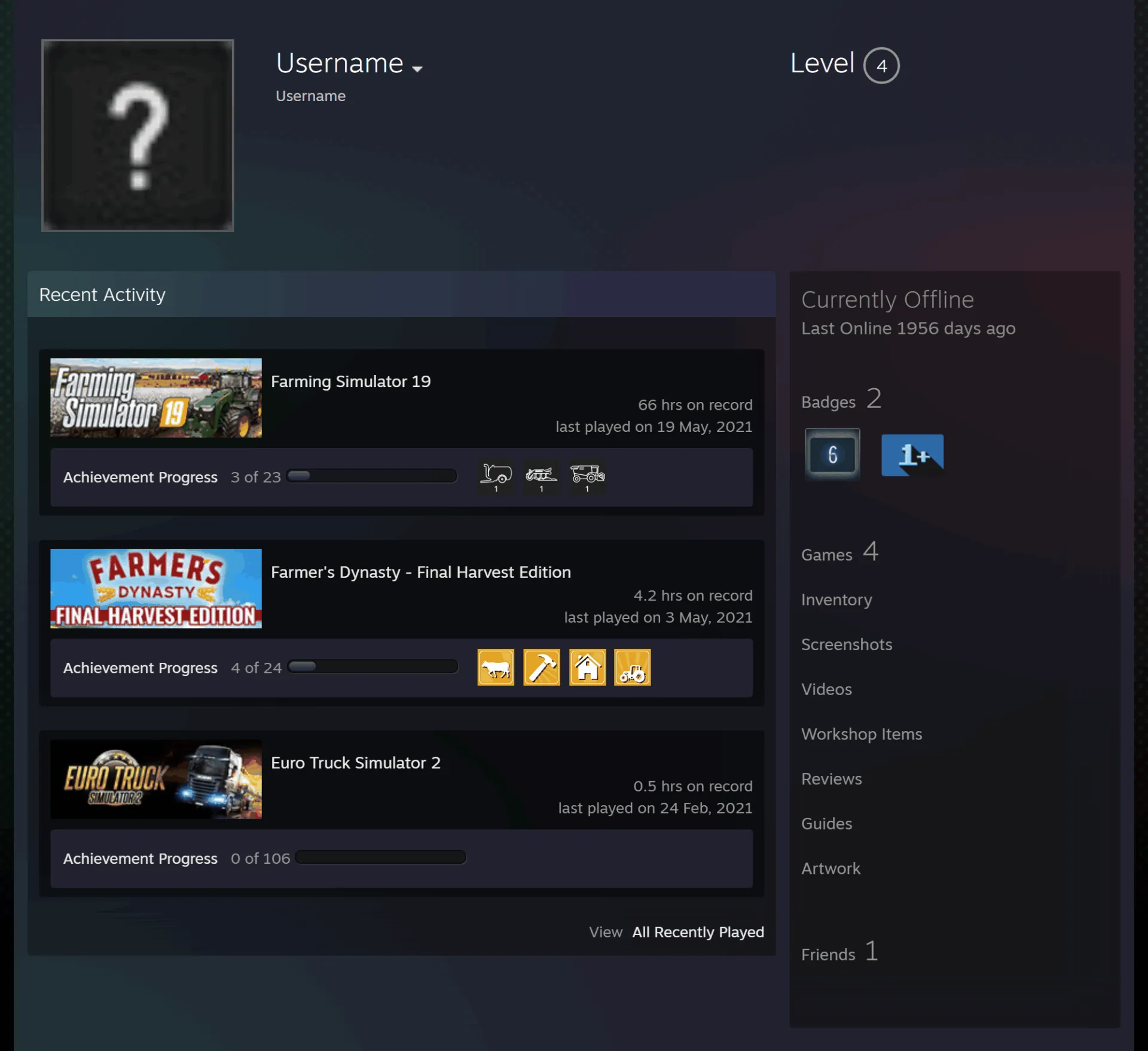
Task: Open the level 6 badge
Action: tap(832, 455)
